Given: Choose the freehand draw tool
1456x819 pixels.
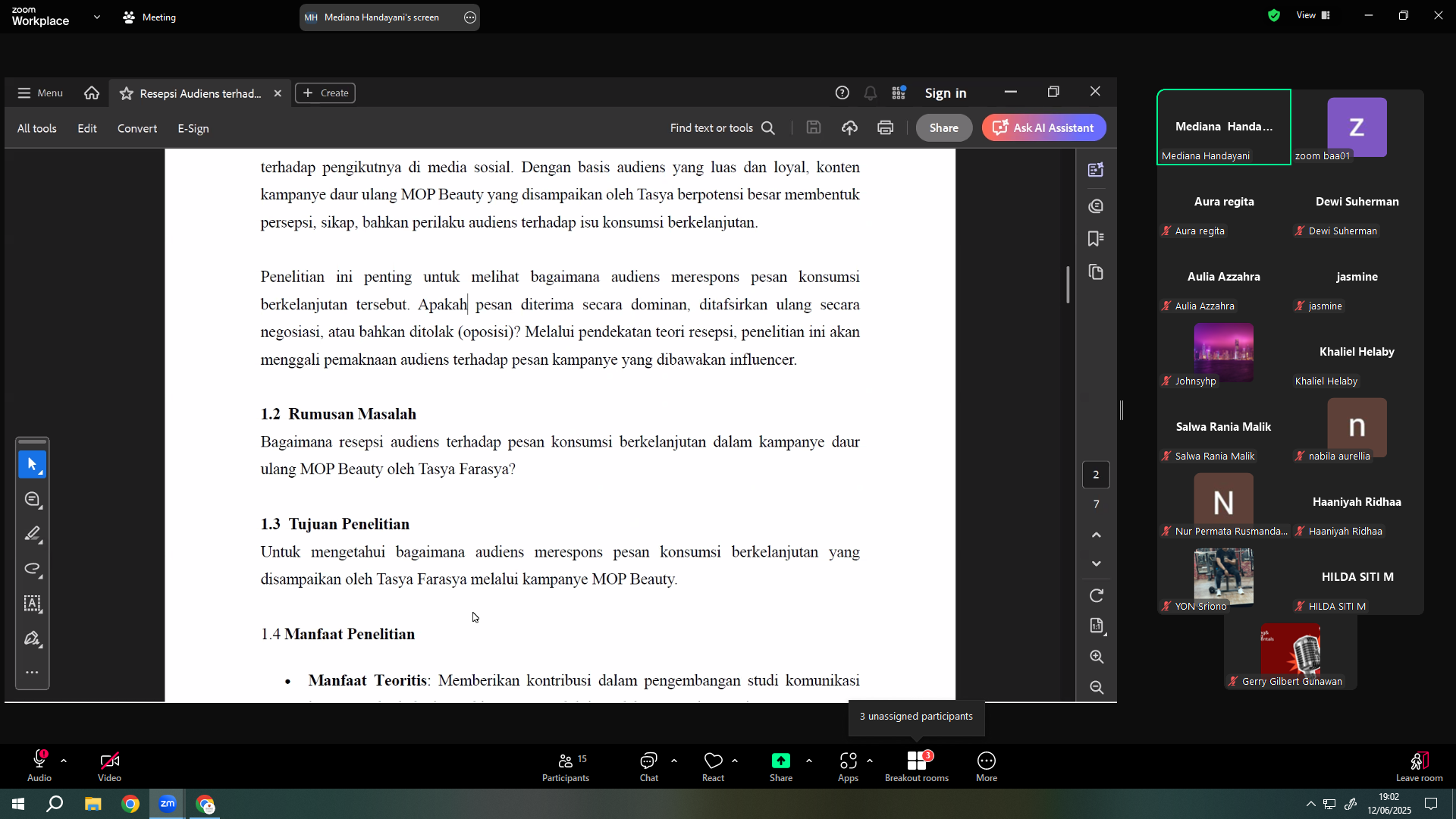Looking at the screenshot, I should [x=32, y=569].
